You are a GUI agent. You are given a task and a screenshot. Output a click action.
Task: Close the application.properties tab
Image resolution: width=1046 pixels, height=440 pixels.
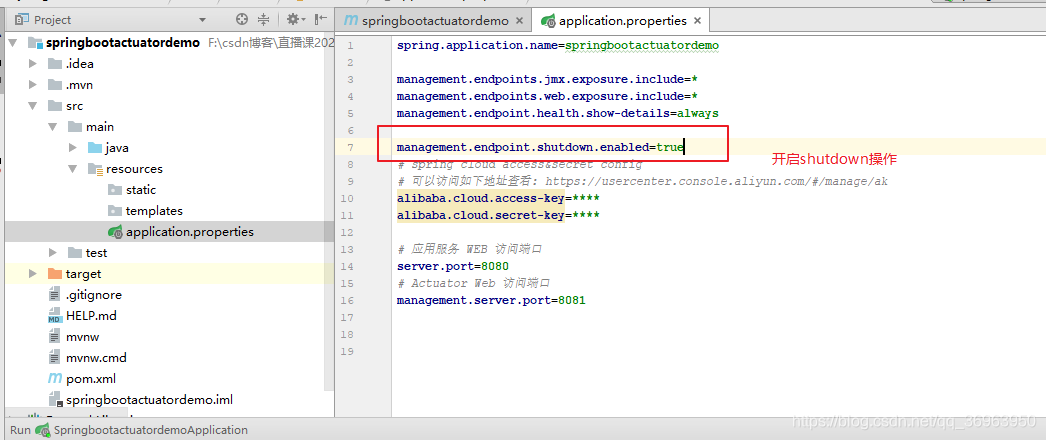(698, 21)
